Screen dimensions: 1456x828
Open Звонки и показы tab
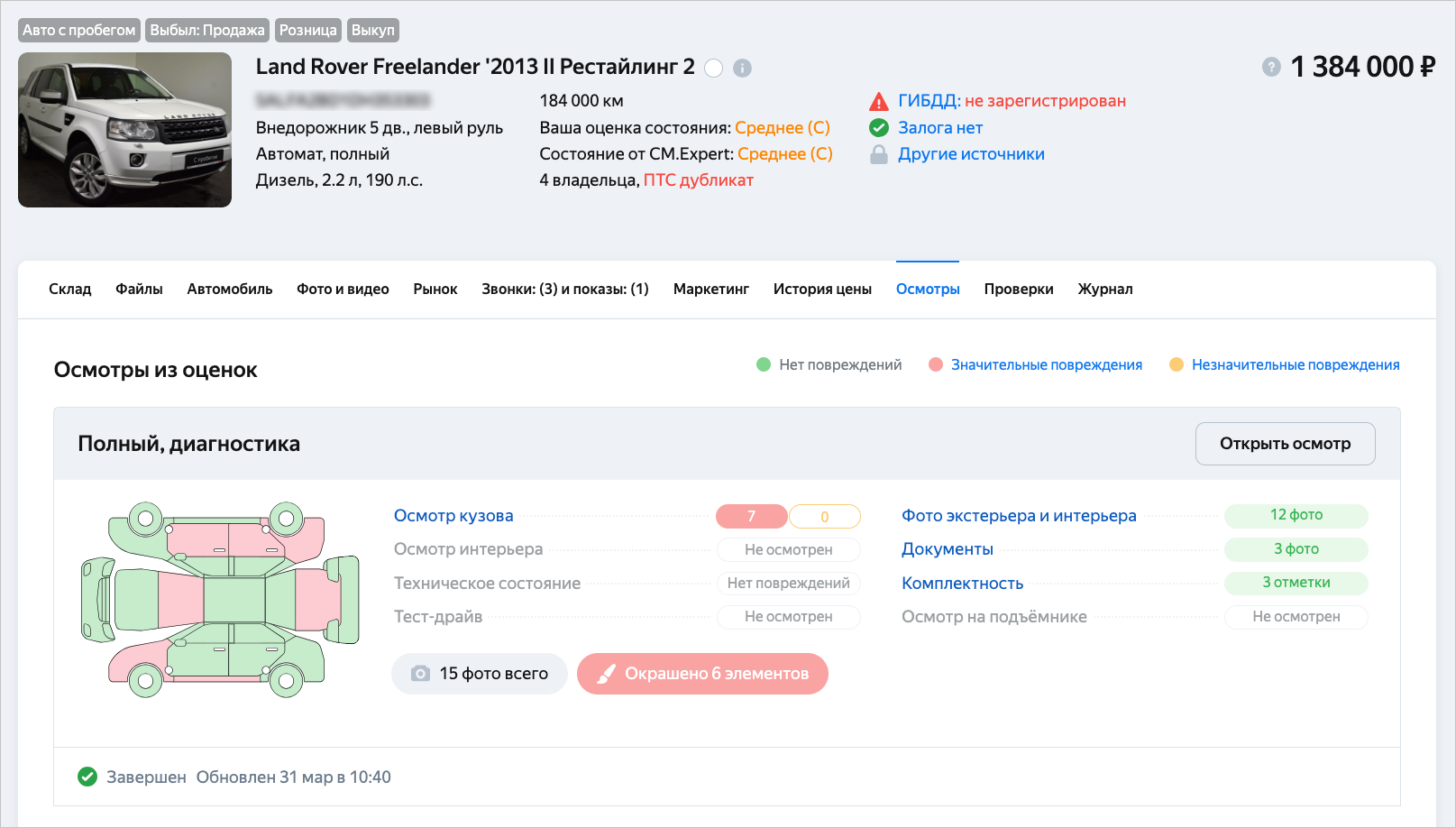pos(565,290)
